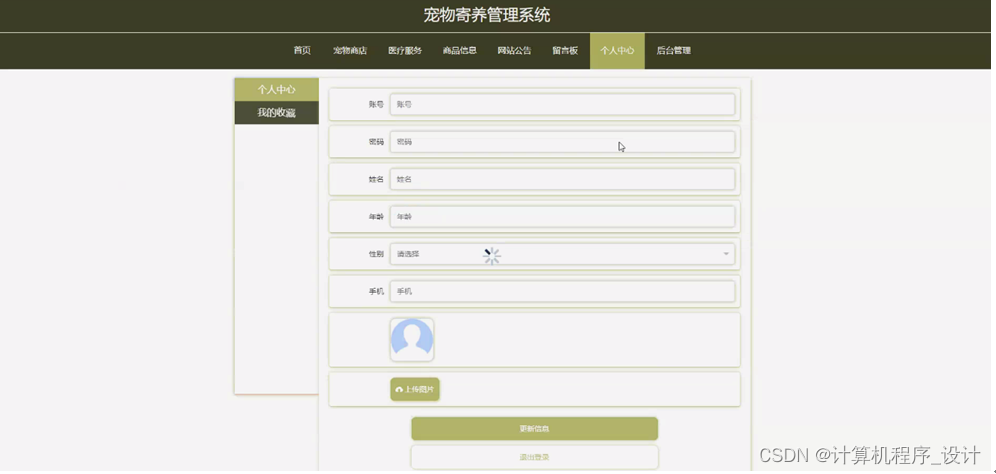This screenshot has height=474, width=996.
Task: Click the 个人中心 navigation tab
Action: [617, 51]
